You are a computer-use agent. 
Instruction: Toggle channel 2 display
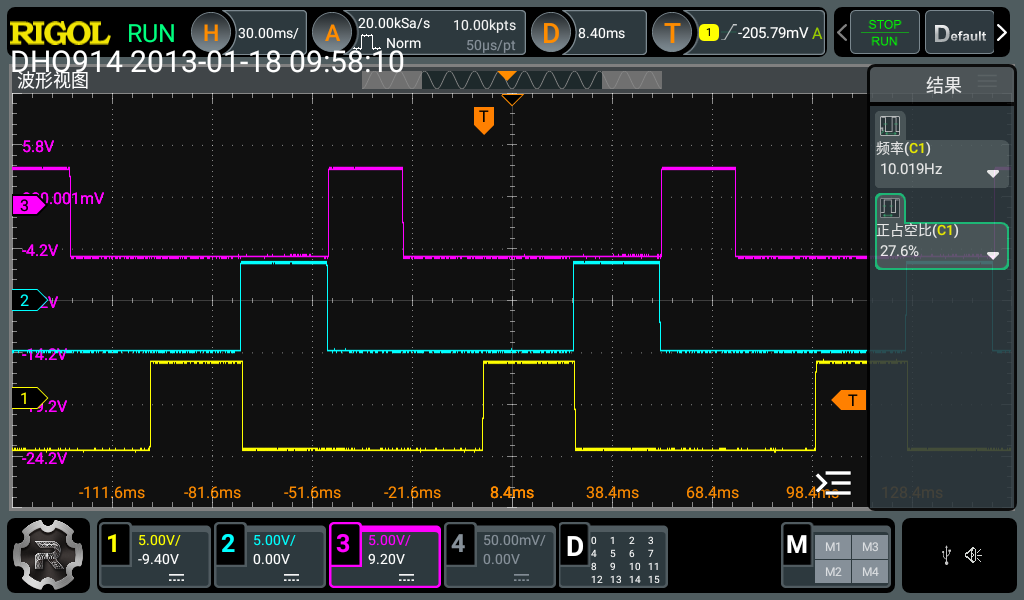coord(228,545)
